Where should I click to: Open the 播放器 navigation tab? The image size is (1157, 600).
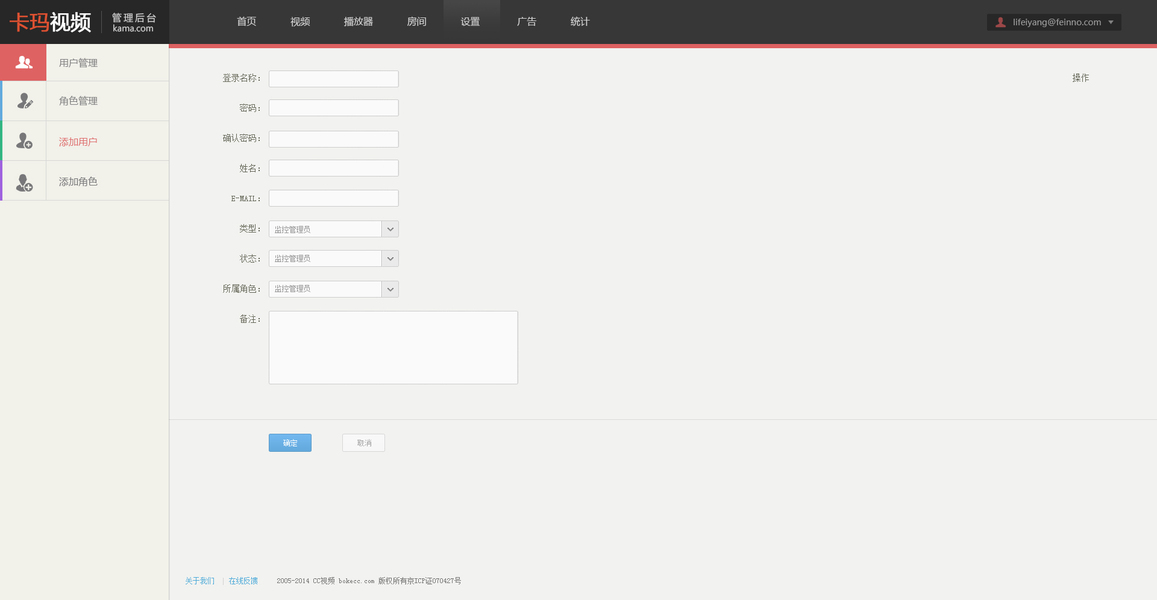click(x=359, y=21)
